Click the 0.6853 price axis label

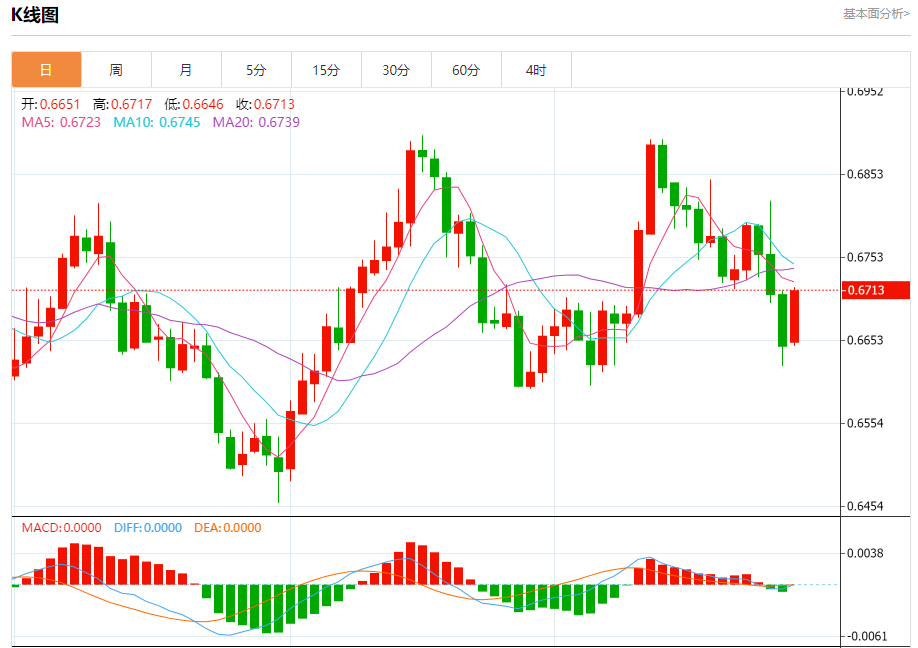click(x=865, y=174)
